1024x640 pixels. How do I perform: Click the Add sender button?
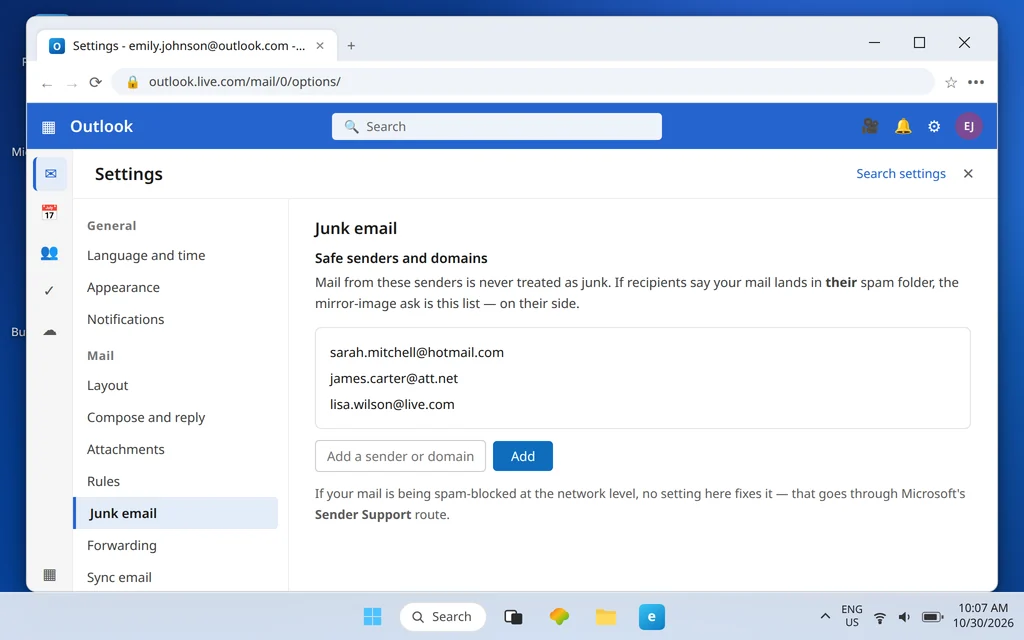pyautogui.click(x=522, y=456)
